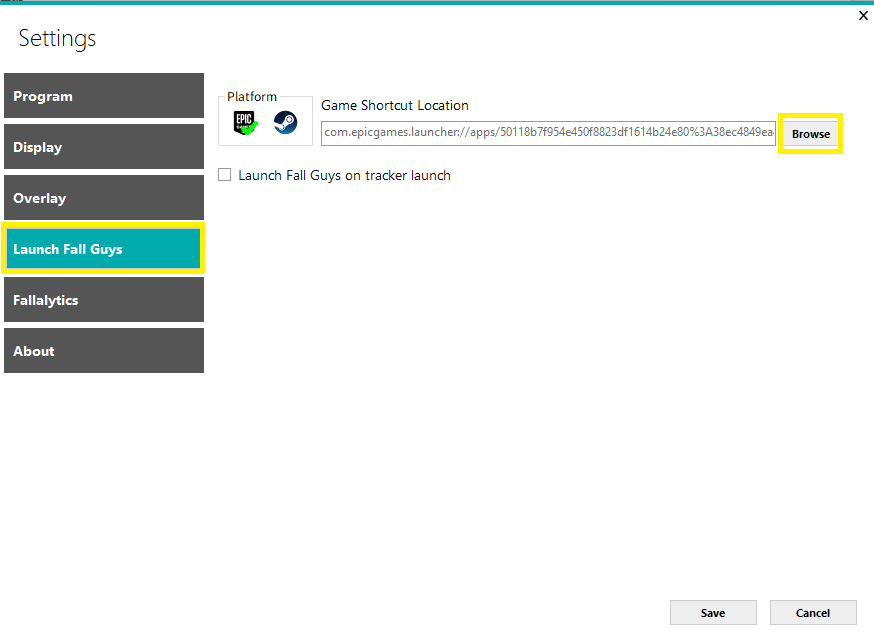Click the Game Shortcut Location field

tap(548, 133)
